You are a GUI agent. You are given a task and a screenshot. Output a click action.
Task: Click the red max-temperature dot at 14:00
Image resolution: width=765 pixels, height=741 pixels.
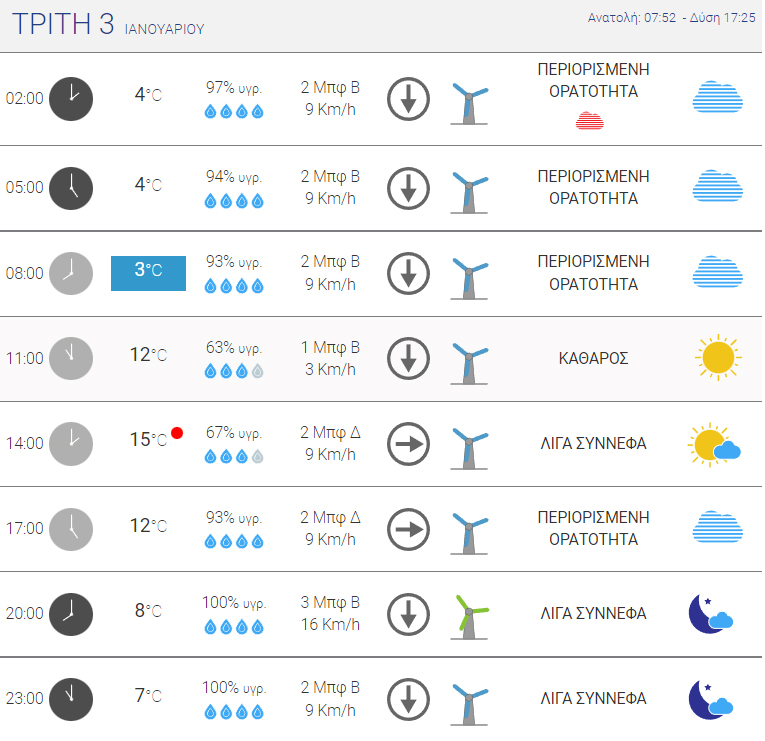(x=177, y=433)
